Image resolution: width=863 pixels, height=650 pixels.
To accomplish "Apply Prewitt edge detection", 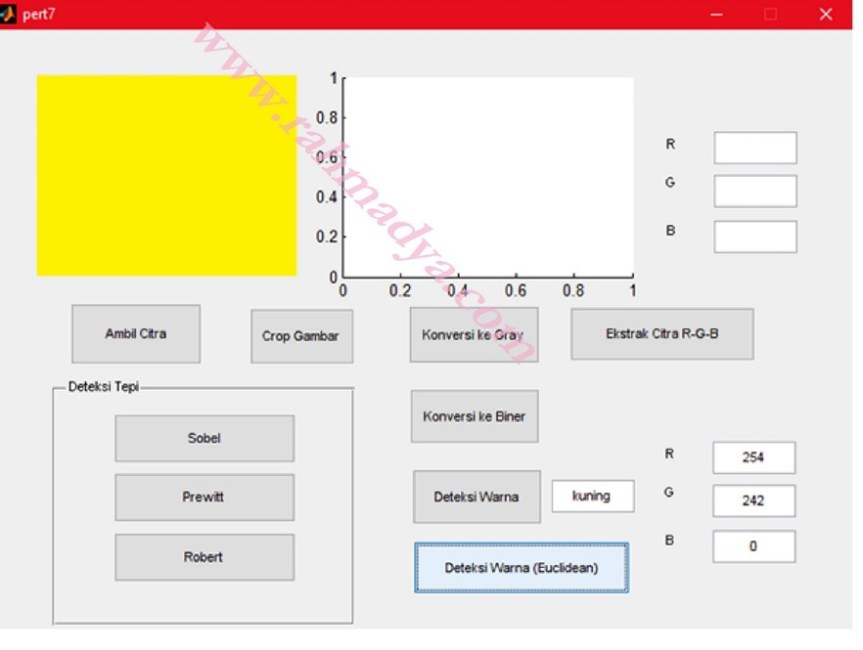I will [x=204, y=497].
